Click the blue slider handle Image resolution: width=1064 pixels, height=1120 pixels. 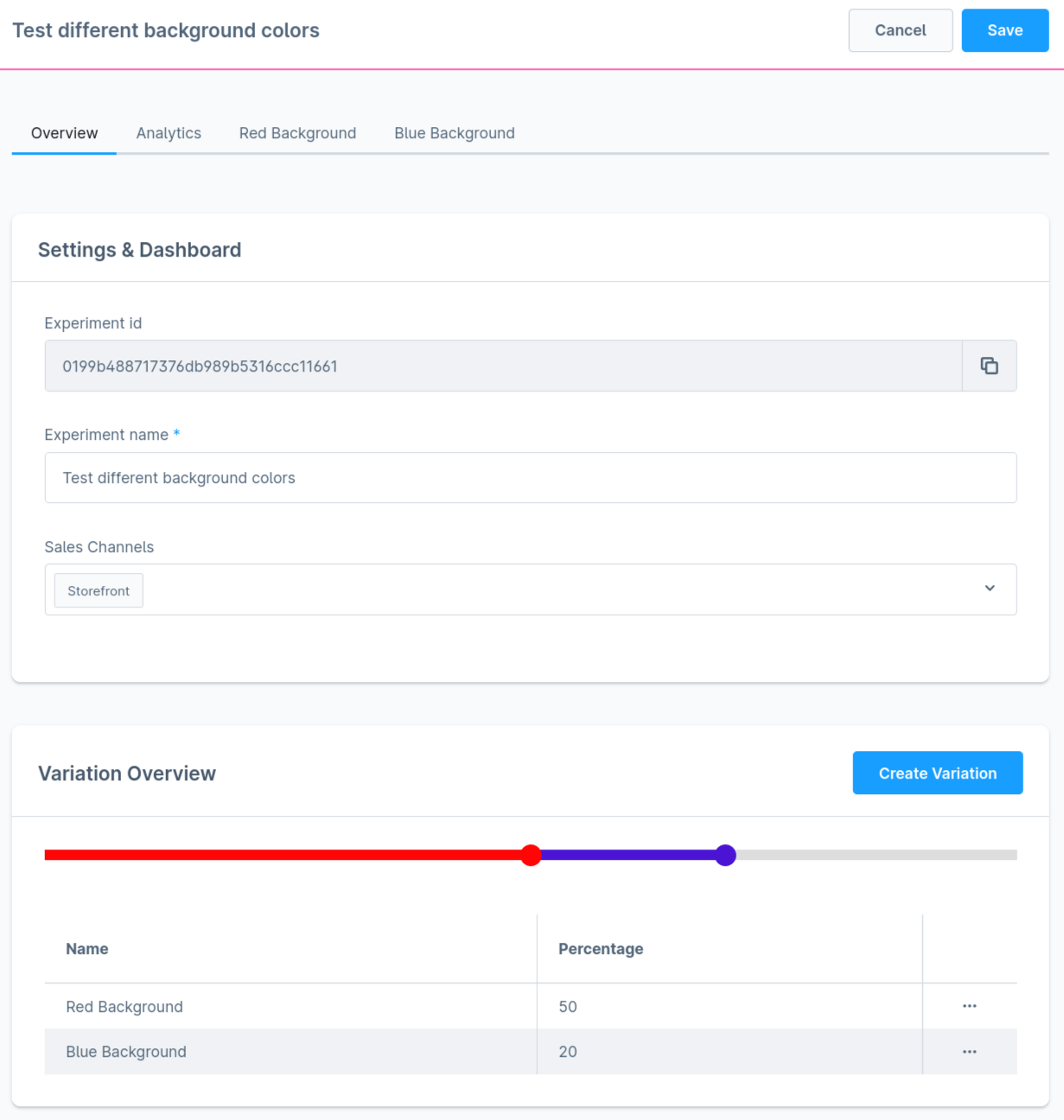[x=726, y=856]
